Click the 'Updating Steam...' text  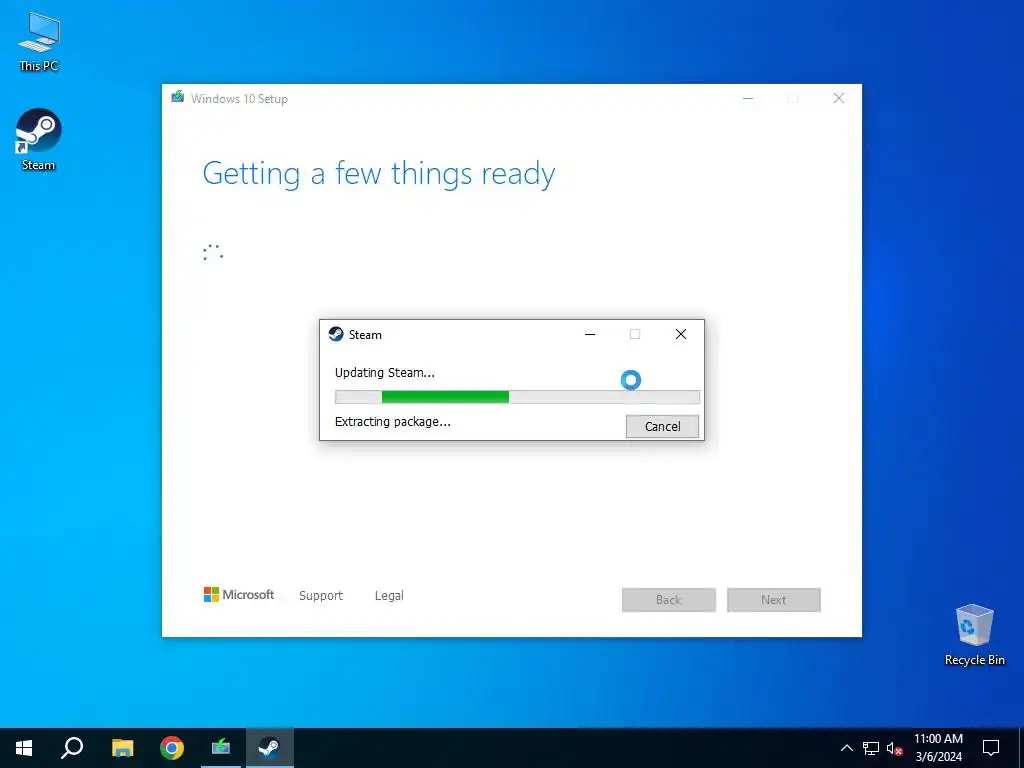point(385,373)
